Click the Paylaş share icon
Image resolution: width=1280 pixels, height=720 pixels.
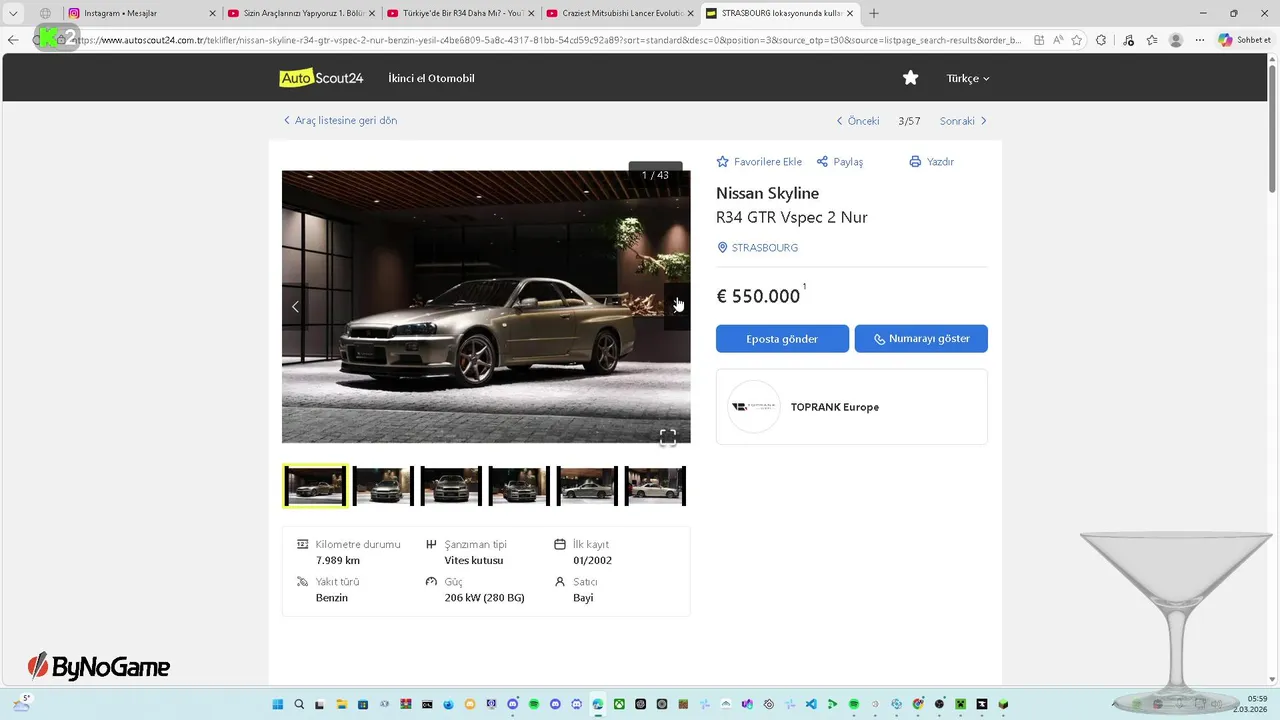(x=822, y=162)
